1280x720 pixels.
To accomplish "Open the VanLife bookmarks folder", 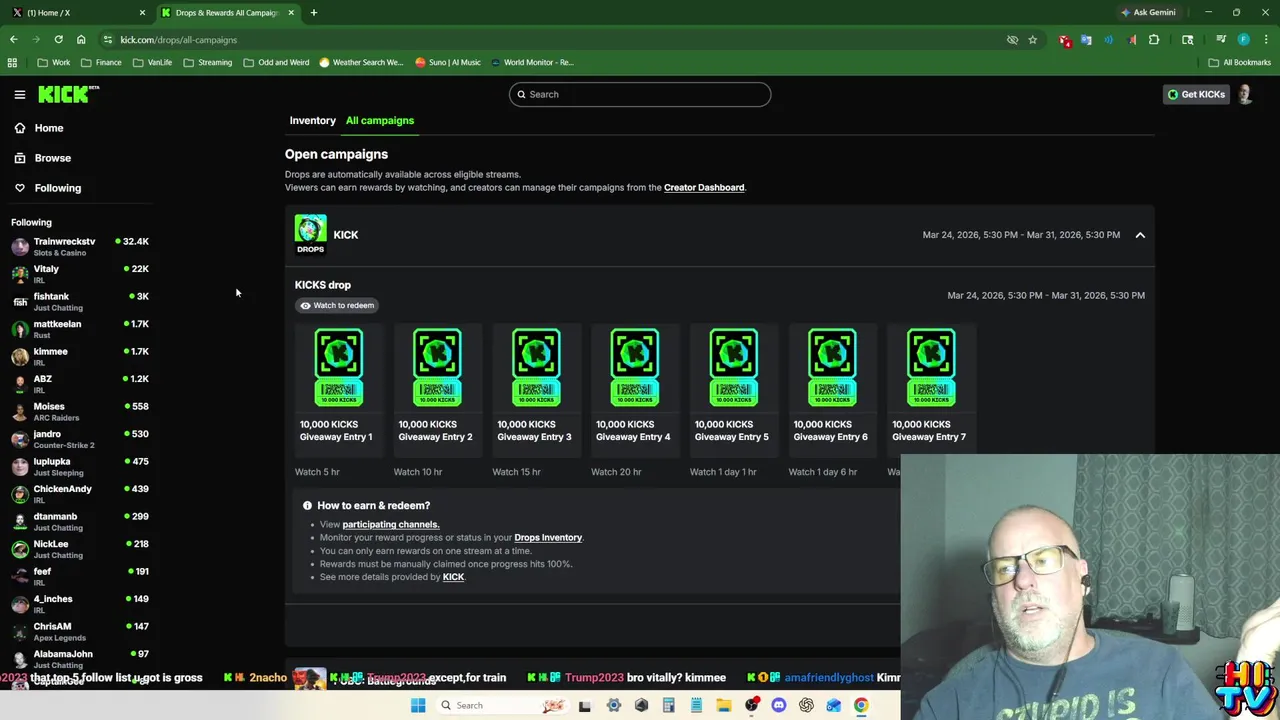I will pos(152,62).
